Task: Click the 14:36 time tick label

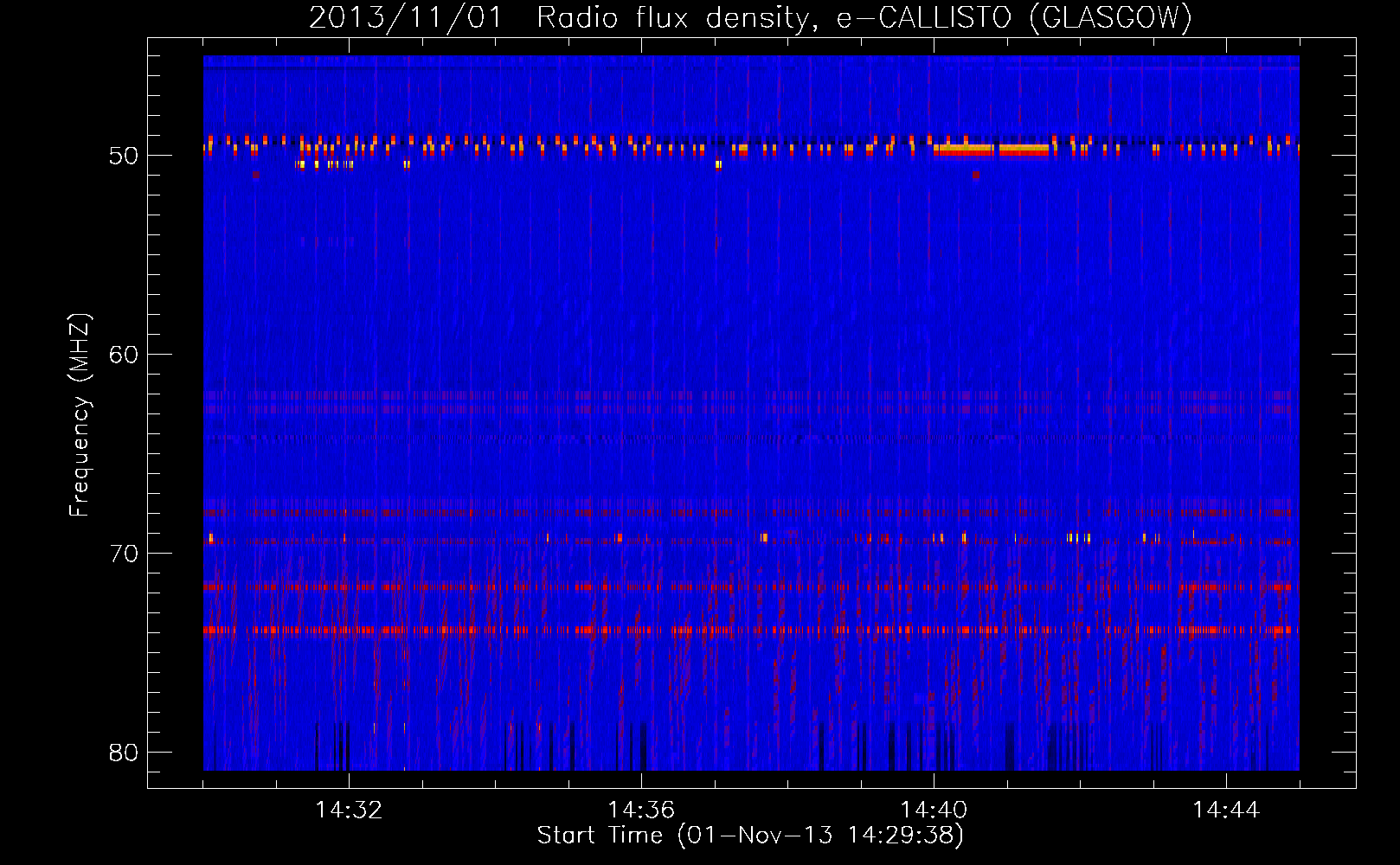Action: (641, 811)
